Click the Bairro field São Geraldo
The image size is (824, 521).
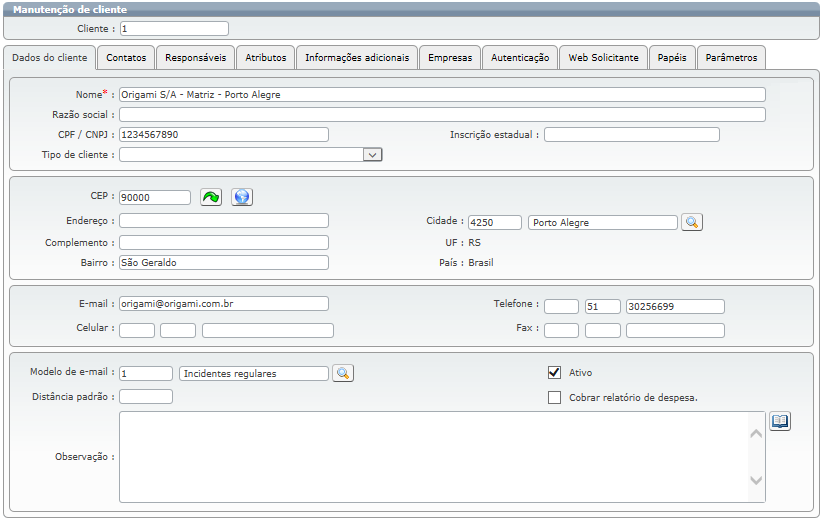[224, 262]
